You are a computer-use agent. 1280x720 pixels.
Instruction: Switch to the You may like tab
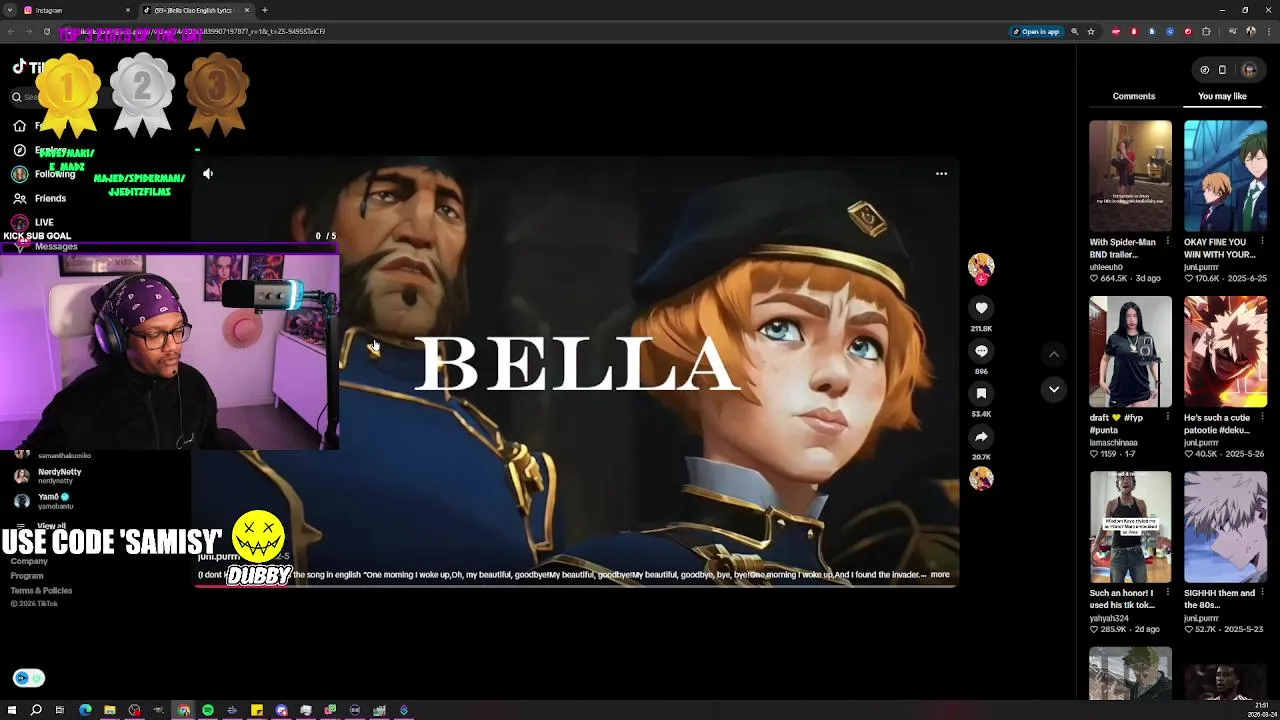pos(1222,96)
